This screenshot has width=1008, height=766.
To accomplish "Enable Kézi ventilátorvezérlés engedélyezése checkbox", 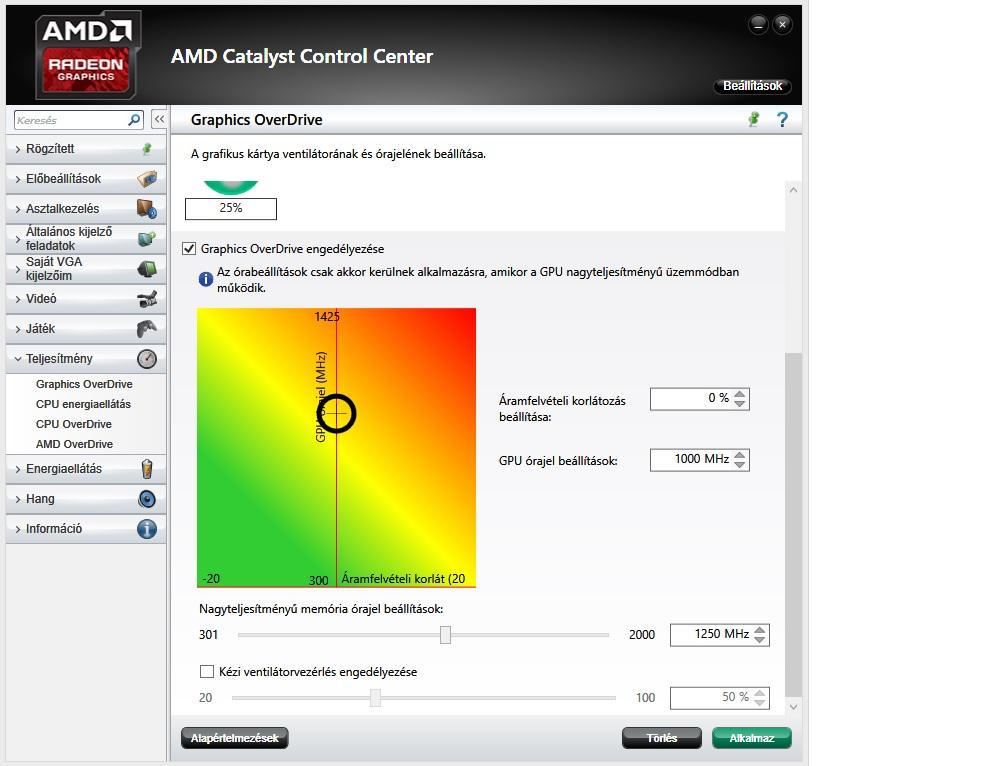I will point(207,672).
